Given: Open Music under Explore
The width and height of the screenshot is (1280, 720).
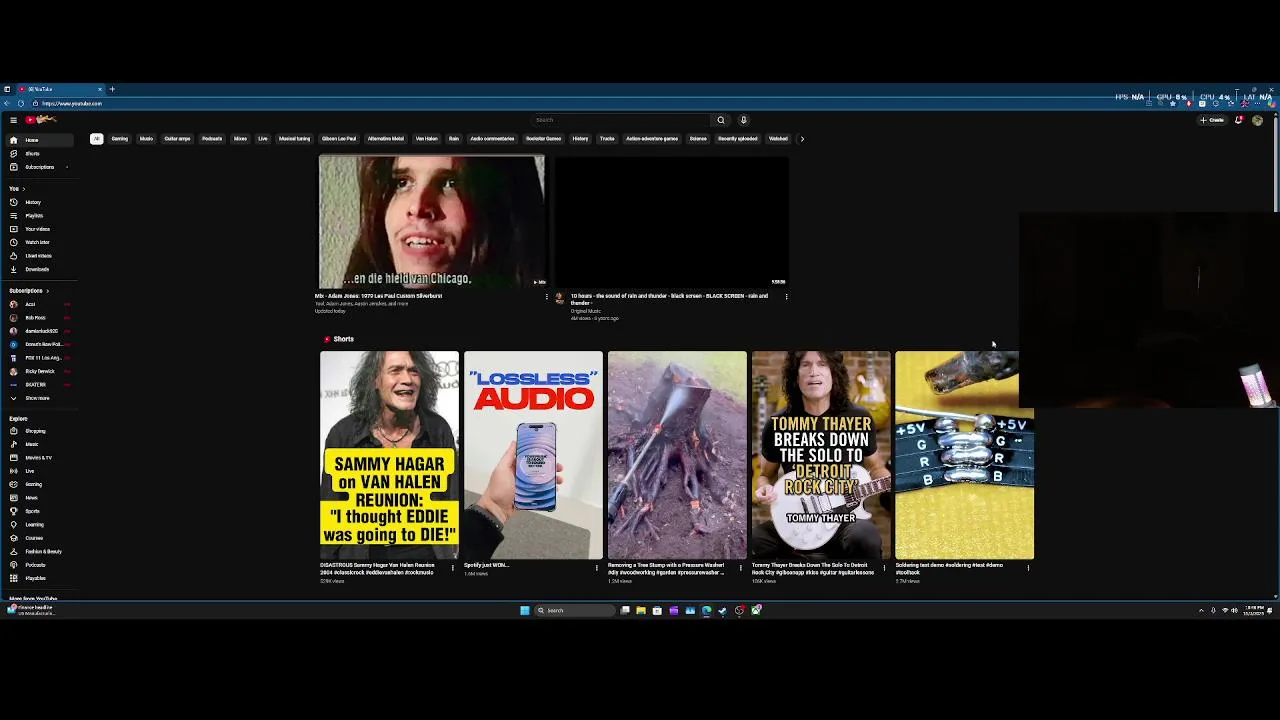Looking at the screenshot, I should (x=40, y=444).
